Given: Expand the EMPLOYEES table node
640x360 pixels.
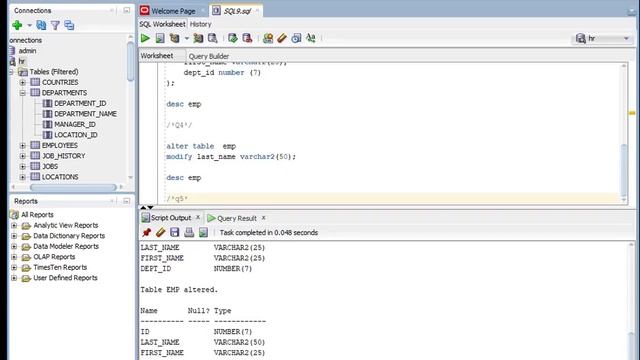Looking at the screenshot, I should click(23, 145).
